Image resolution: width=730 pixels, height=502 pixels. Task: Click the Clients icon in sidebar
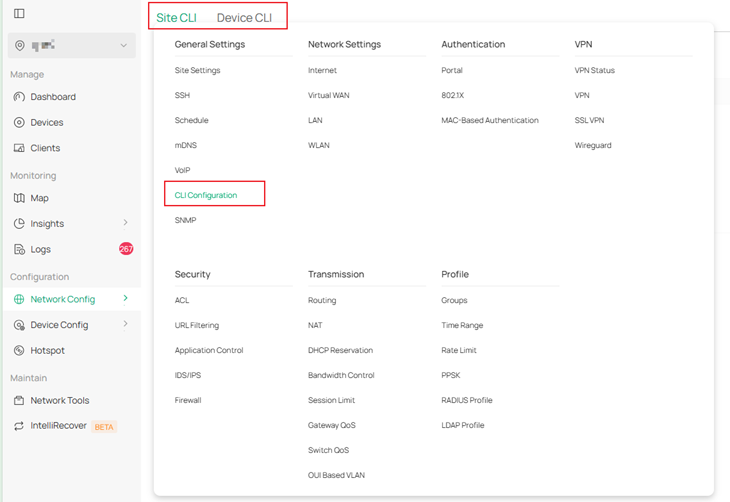(x=19, y=148)
